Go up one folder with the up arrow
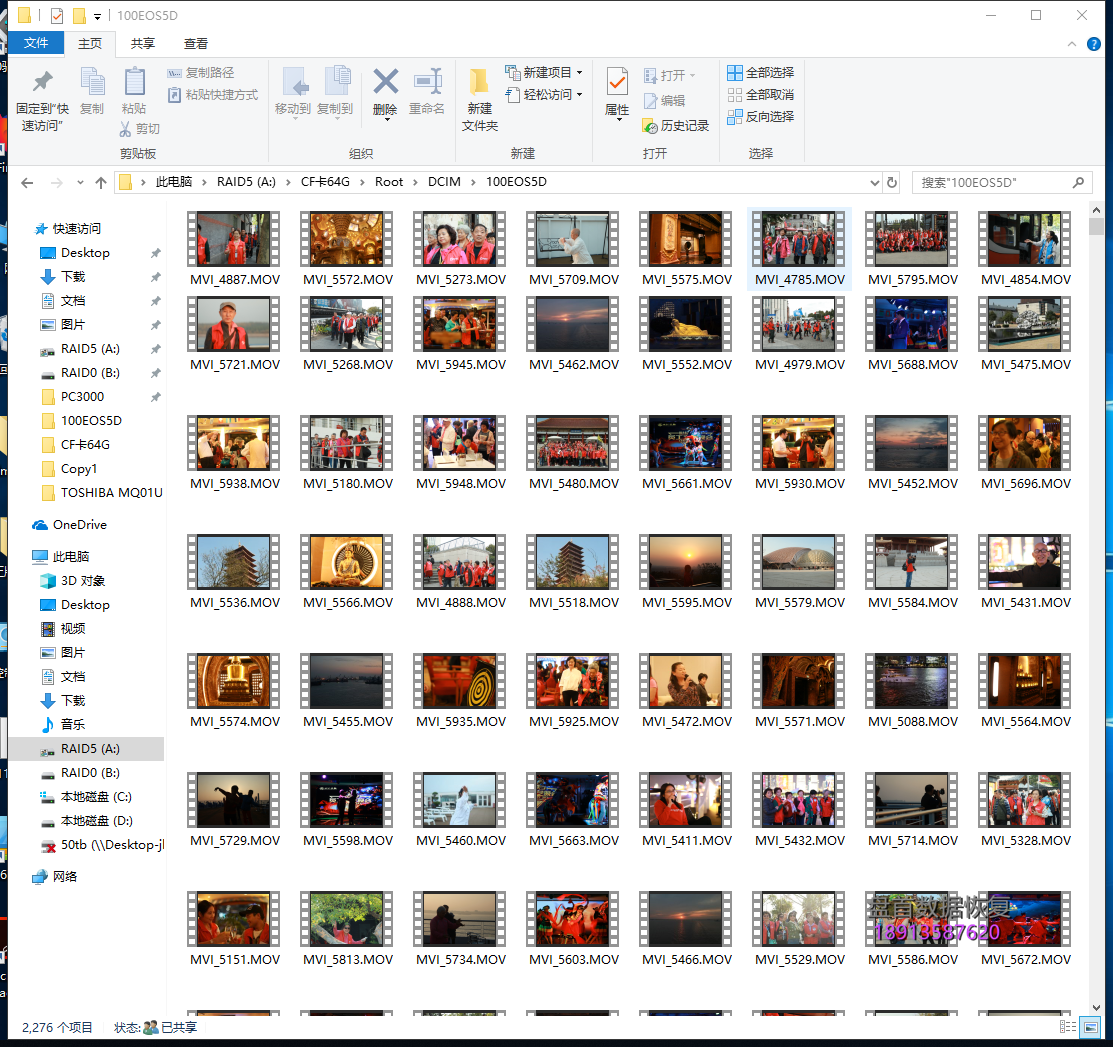Screen dimensions: 1113x1047 (x=101, y=183)
